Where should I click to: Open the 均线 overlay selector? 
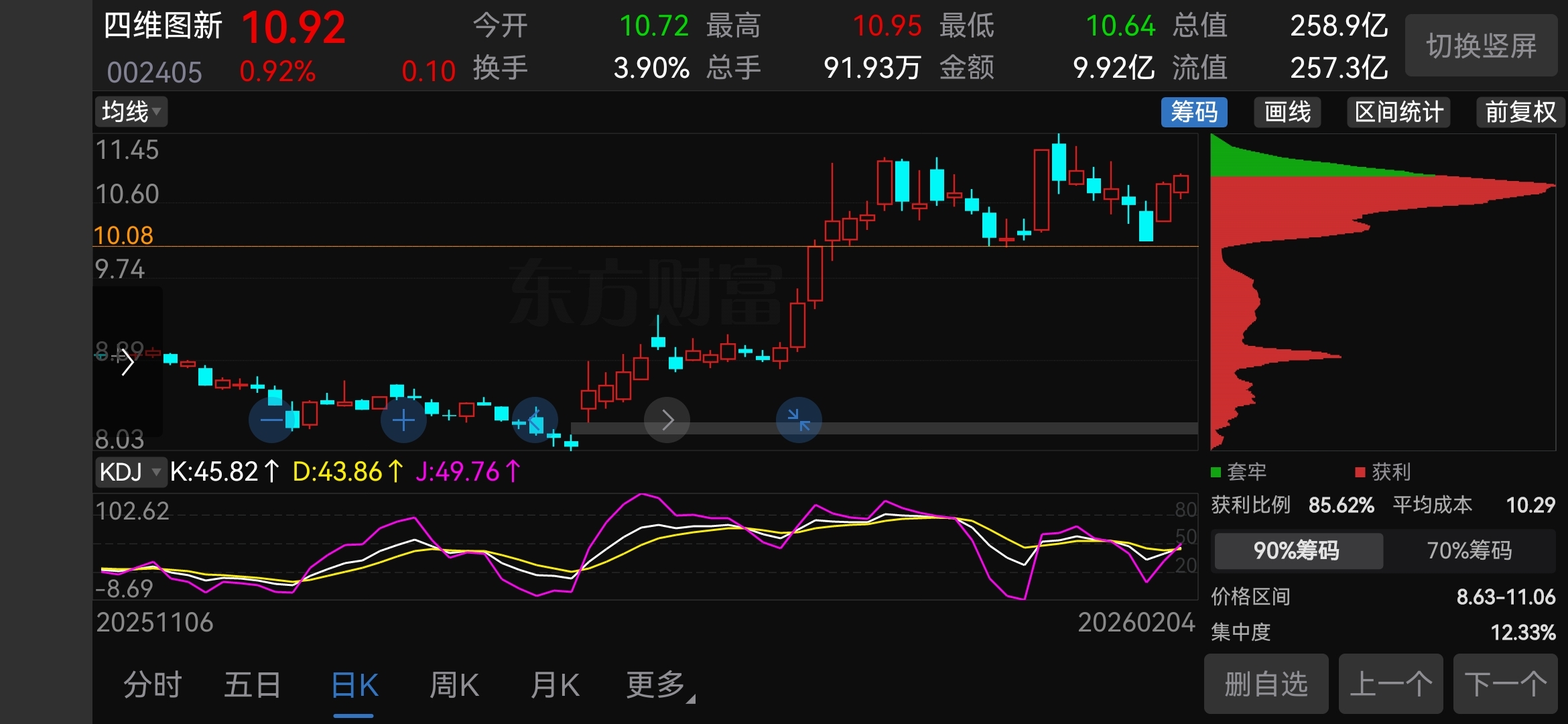tap(126, 111)
